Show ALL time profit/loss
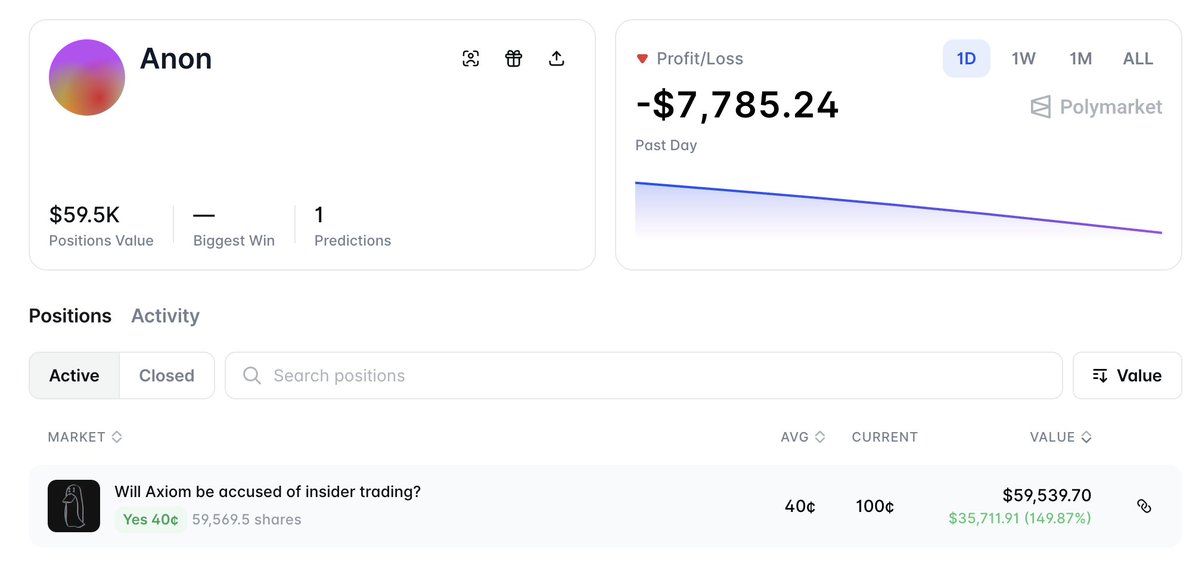 click(1138, 58)
